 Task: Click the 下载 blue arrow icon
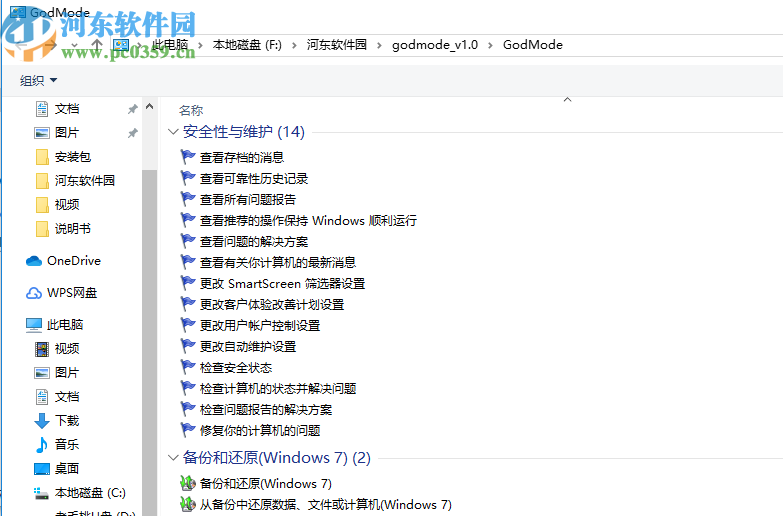point(42,421)
